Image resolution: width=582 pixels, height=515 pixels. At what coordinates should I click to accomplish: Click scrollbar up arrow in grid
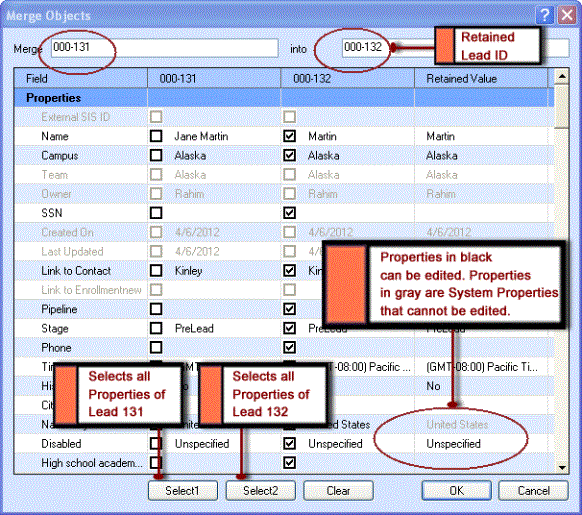pos(562,76)
